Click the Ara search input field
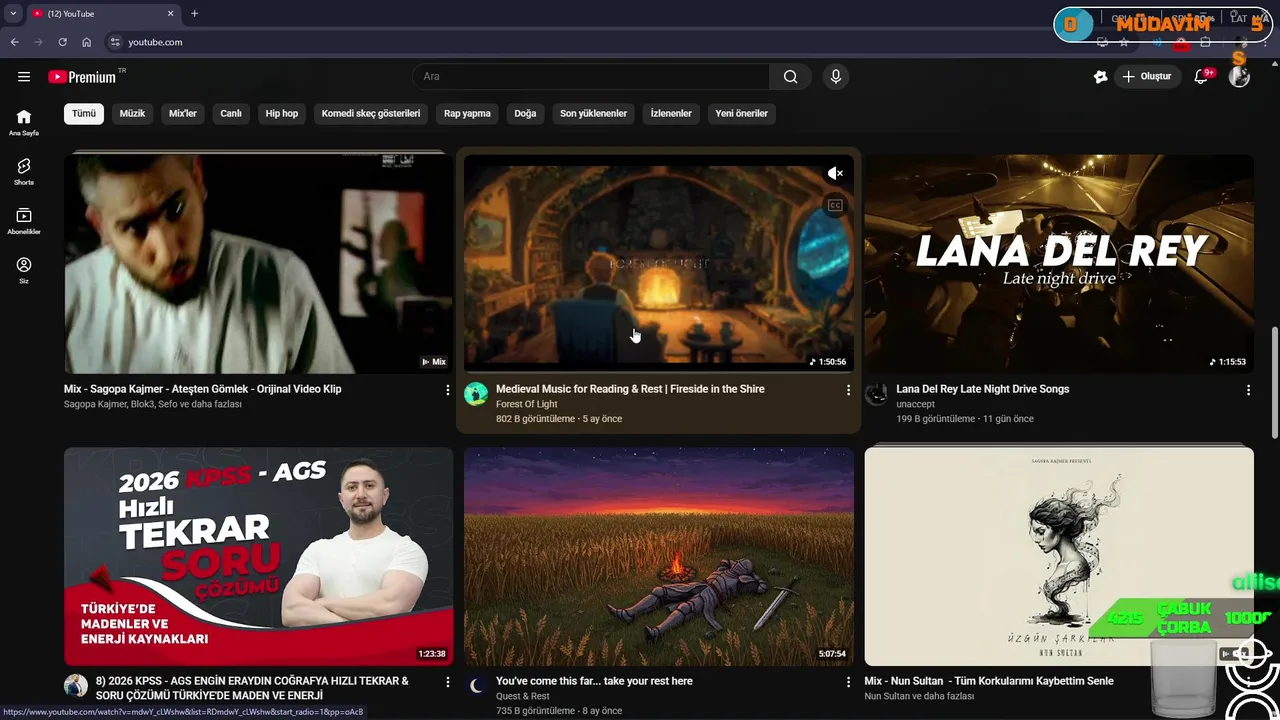 point(591,77)
